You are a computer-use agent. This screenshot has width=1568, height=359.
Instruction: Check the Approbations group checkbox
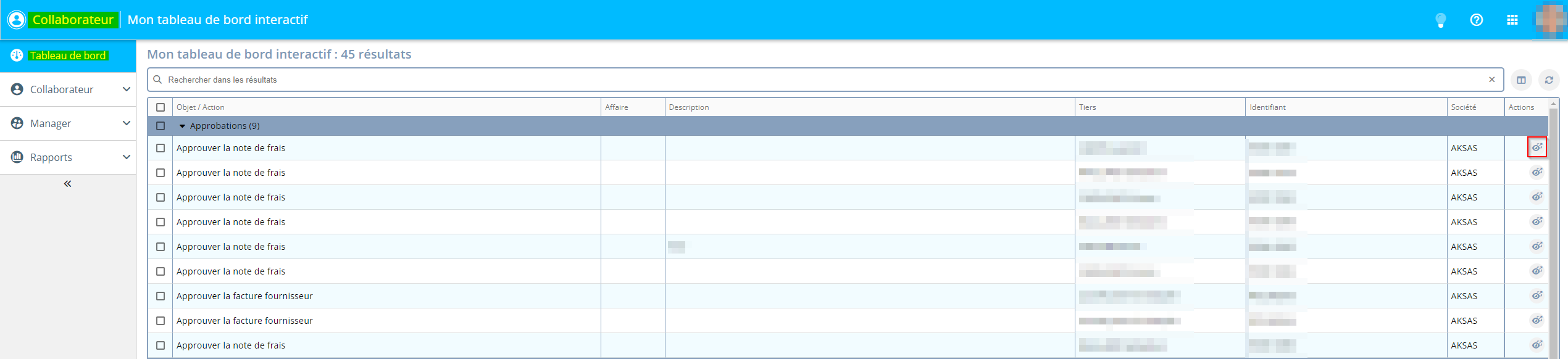click(x=161, y=126)
